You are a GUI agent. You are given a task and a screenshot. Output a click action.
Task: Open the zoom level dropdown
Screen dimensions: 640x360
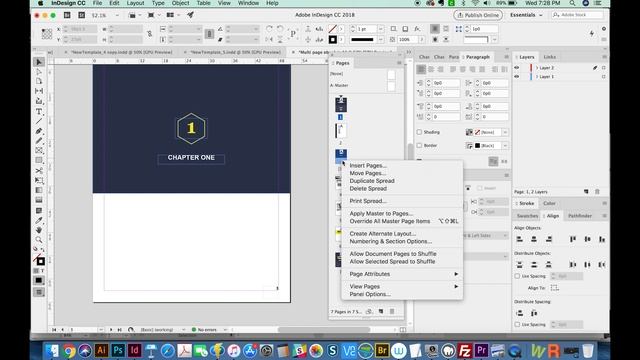coord(117,15)
